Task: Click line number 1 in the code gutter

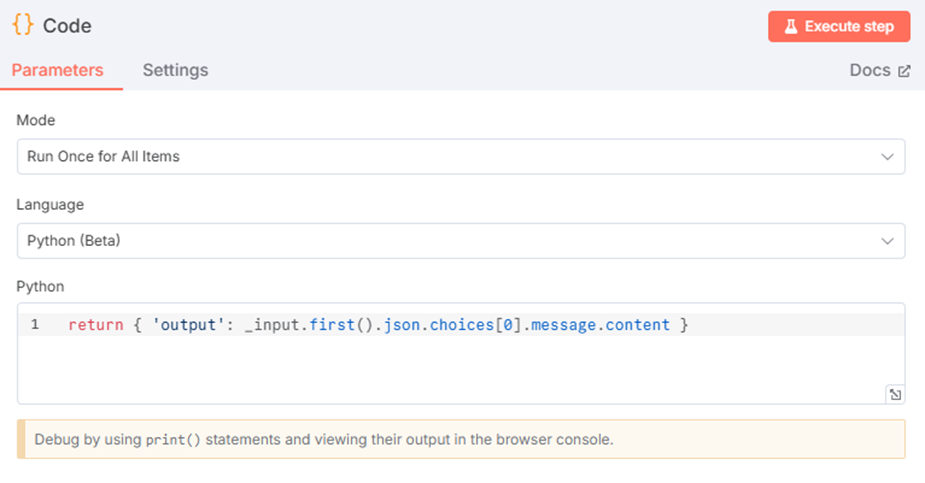Action: click(x=35, y=324)
